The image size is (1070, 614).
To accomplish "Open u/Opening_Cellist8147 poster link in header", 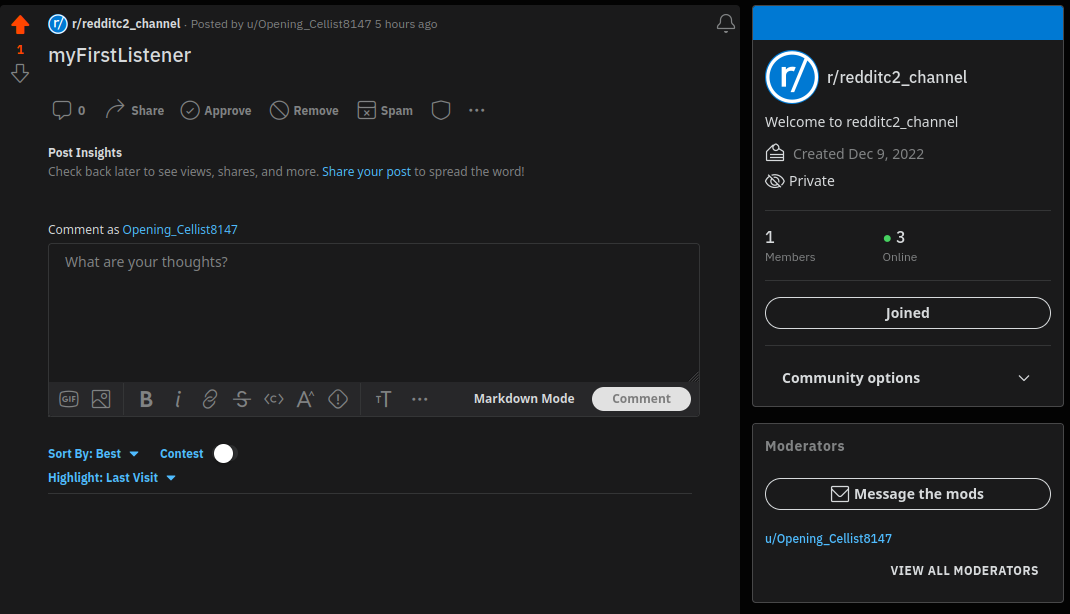I will tap(309, 24).
